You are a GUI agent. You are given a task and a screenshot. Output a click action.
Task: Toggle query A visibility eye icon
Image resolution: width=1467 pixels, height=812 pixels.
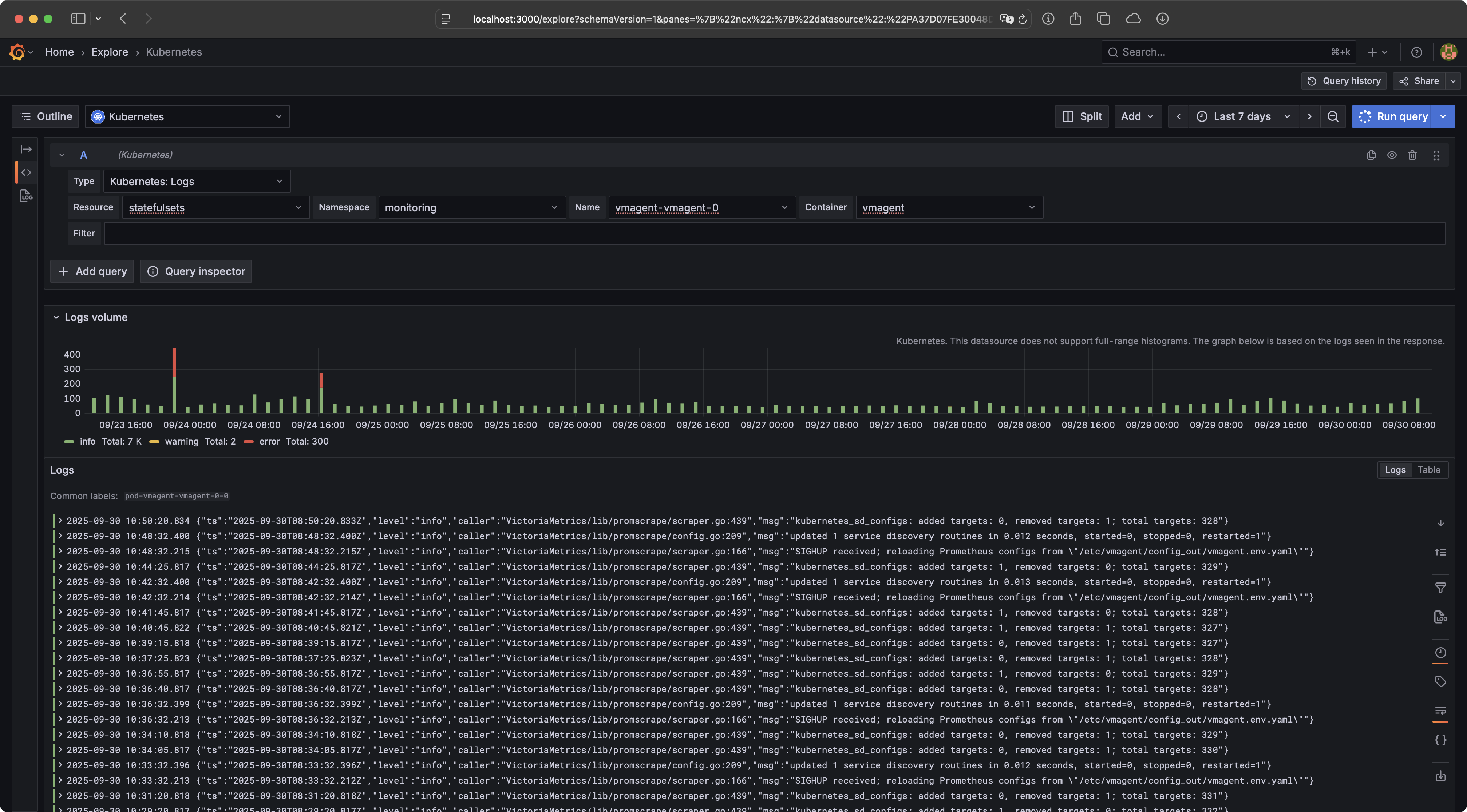tap(1392, 155)
